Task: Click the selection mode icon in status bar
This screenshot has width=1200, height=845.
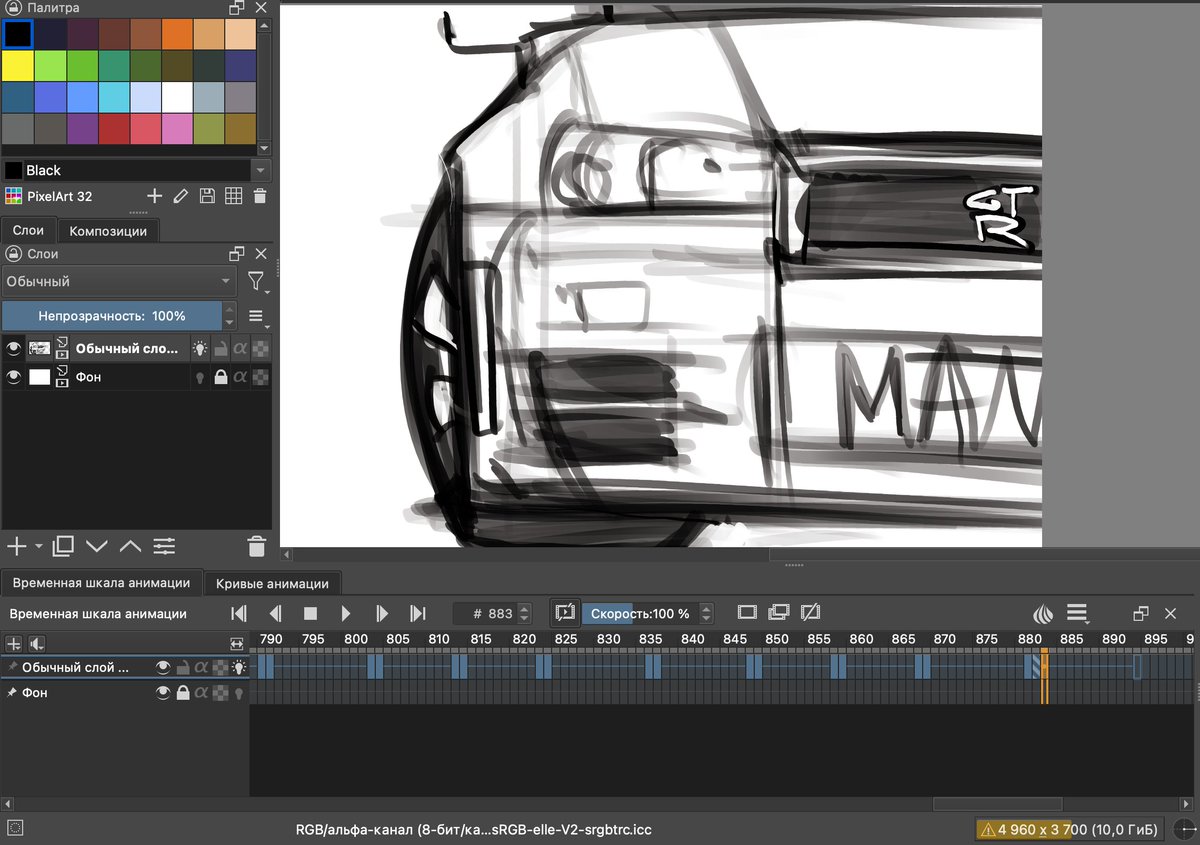Action: (x=14, y=828)
